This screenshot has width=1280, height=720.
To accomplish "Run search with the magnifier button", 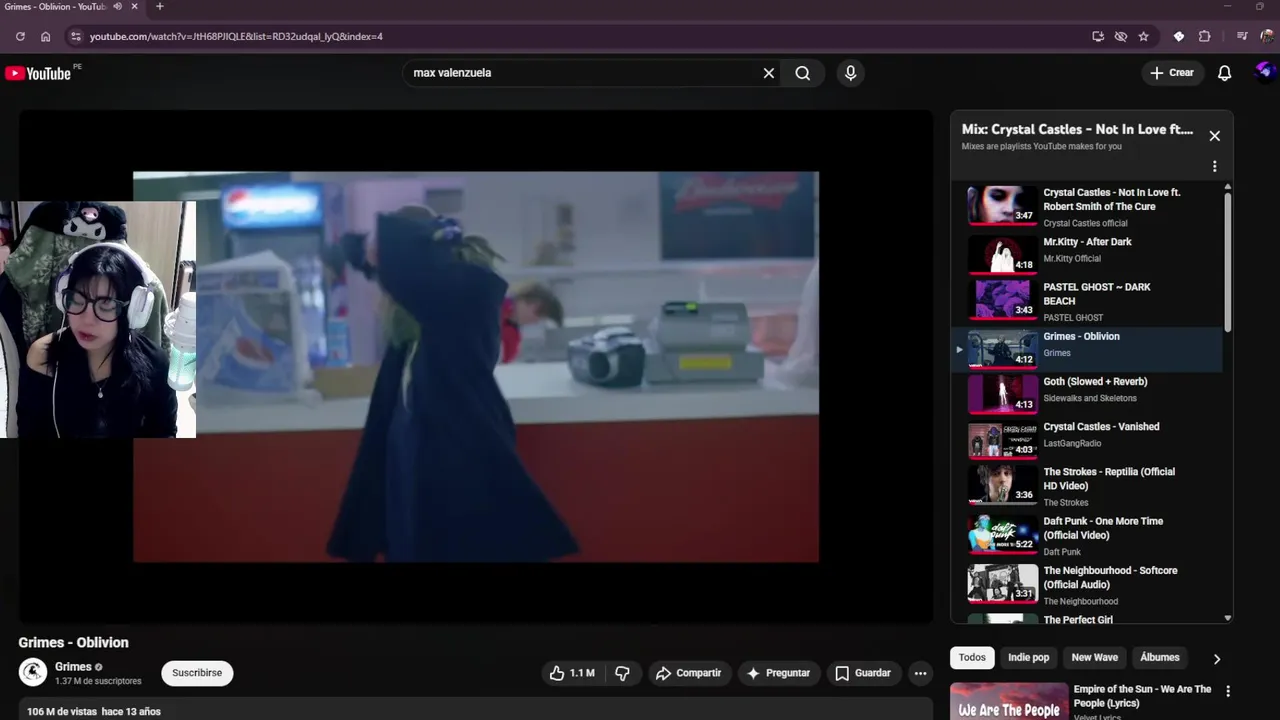I will tap(802, 73).
